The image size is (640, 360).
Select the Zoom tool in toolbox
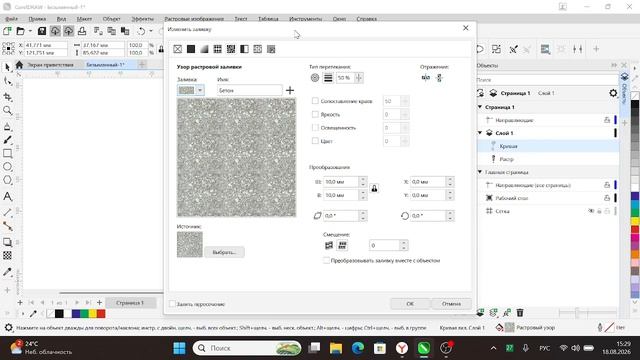point(7,111)
